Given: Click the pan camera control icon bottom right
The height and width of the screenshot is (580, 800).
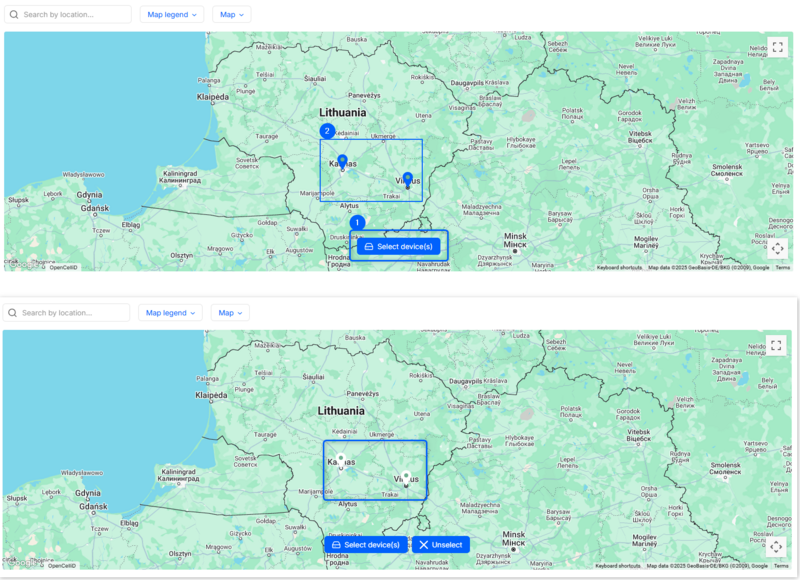Looking at the screenshot, I should (777, 250).
